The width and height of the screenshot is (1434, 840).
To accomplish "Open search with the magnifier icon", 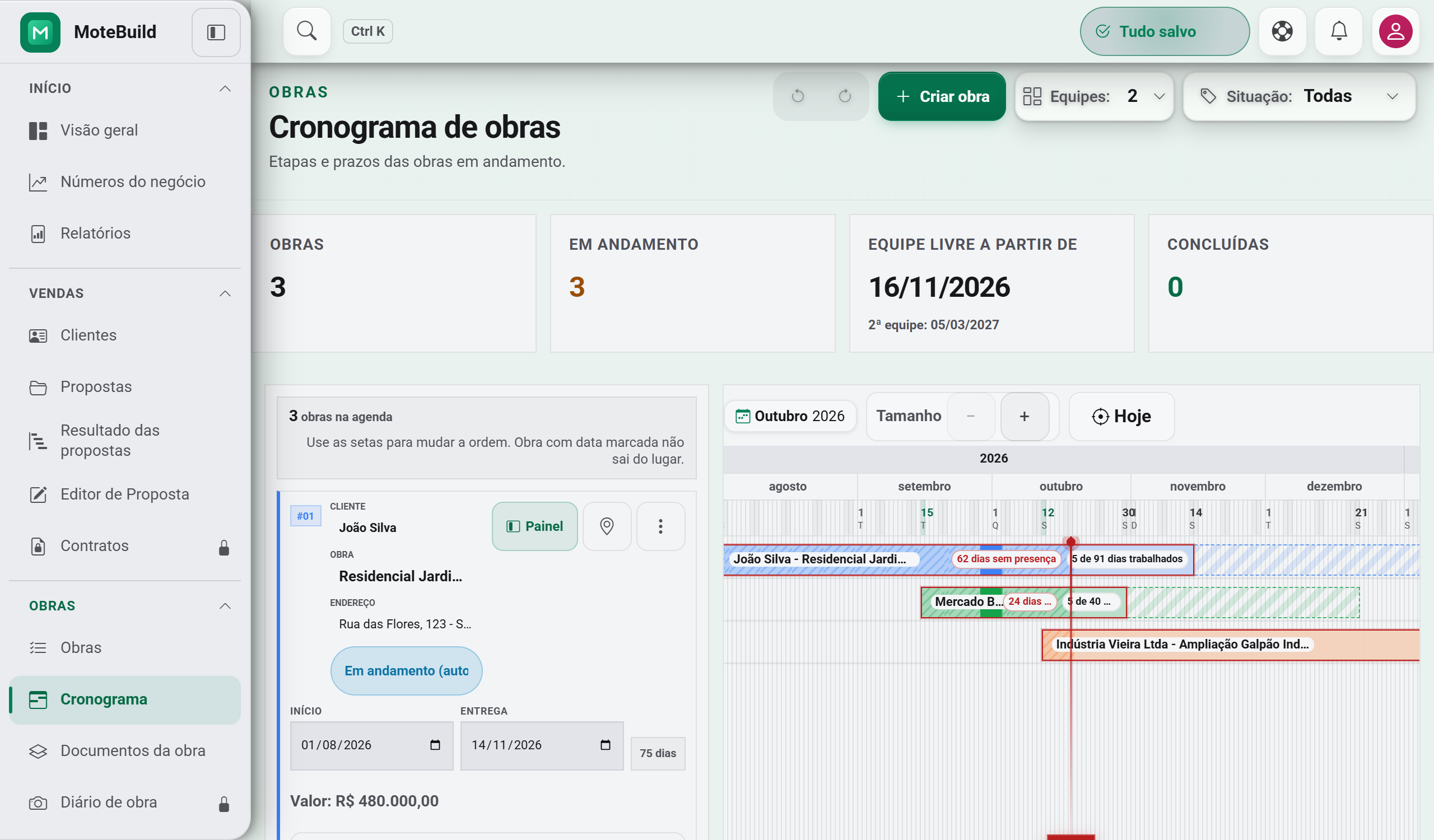I will coord(307,31).
